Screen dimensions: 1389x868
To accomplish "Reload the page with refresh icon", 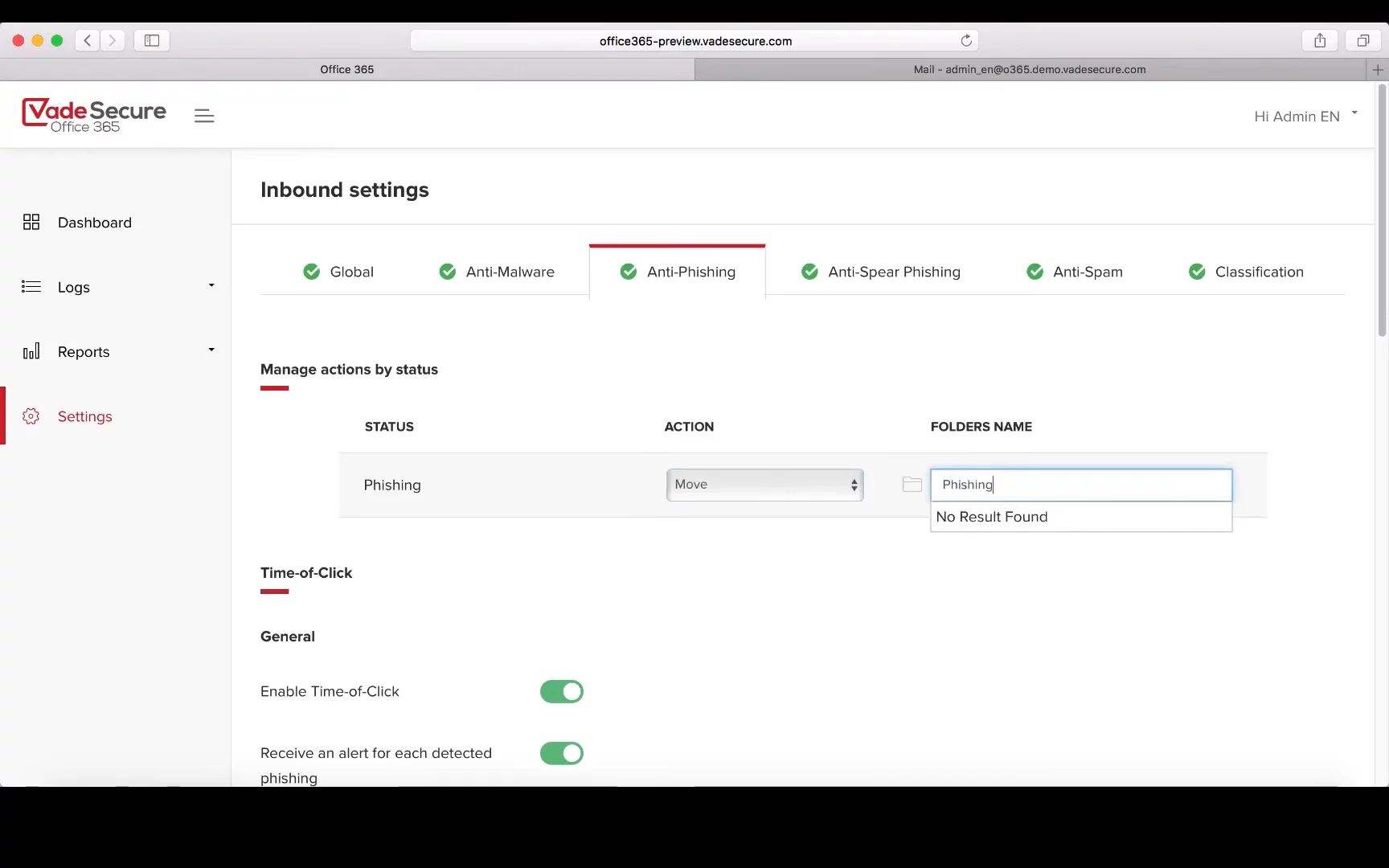I will click(x=966, y=41).
